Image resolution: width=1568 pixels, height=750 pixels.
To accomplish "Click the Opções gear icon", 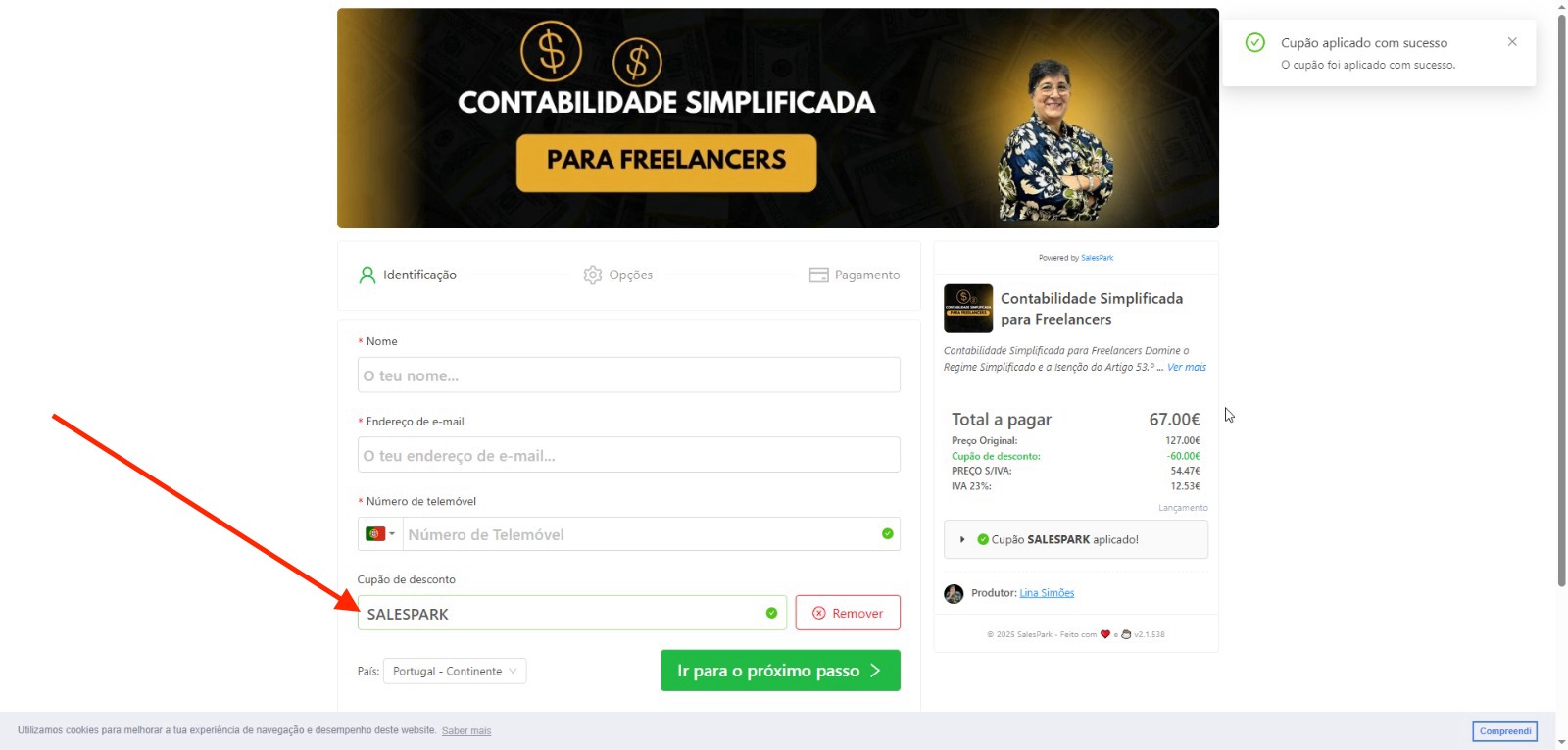I will click(x=593, y=275).
